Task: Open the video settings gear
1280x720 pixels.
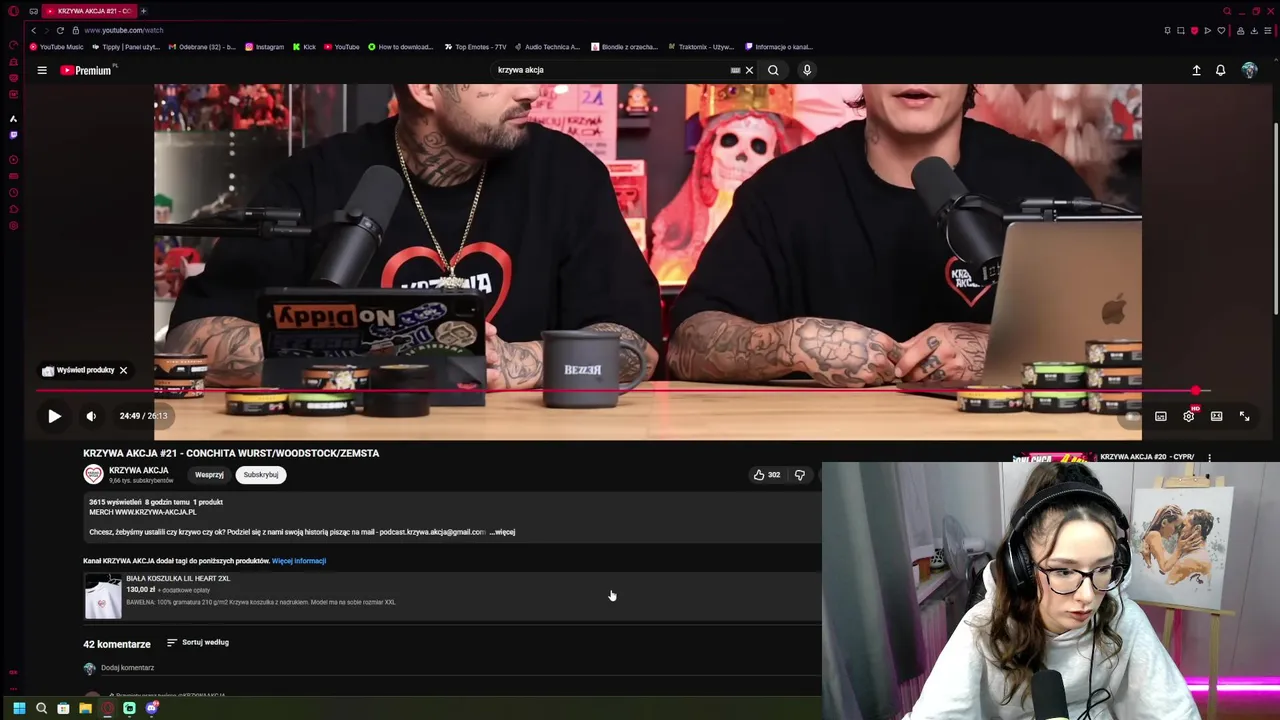Action: (x=1188, y=416)
